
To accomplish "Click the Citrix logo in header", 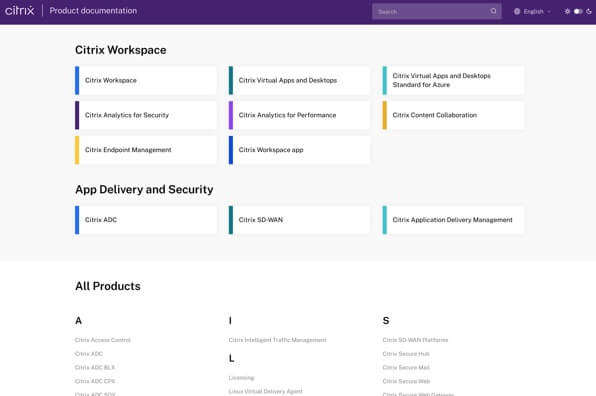I will coord(20,11).
